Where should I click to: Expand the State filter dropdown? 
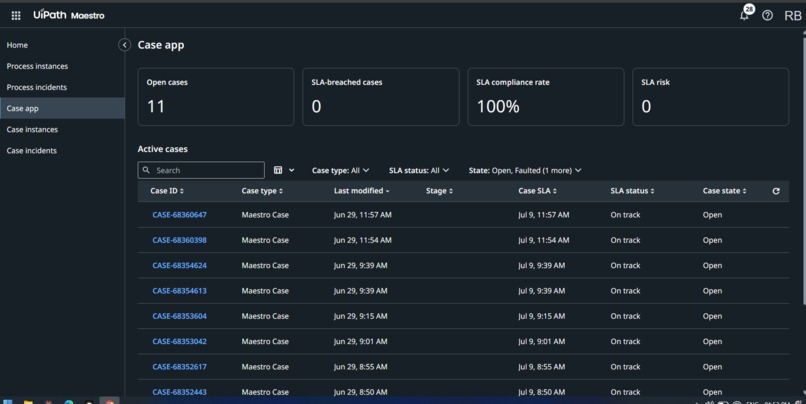pyautogui.click(x=525, y=170)
